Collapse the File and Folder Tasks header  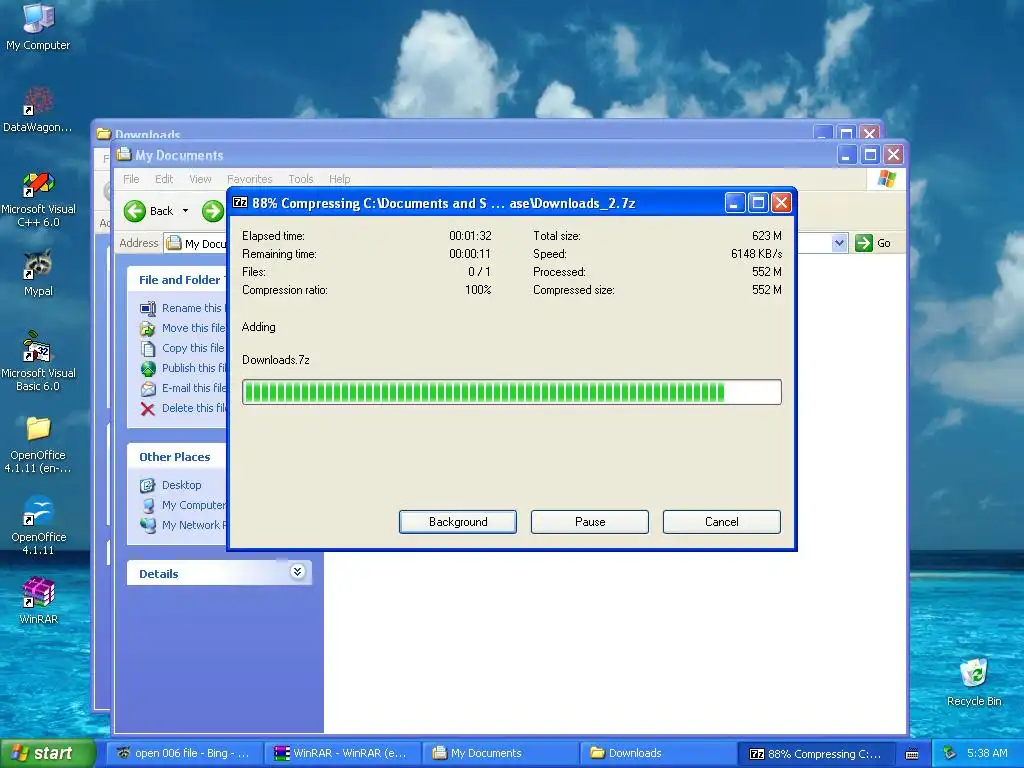(x=177, y=280)
